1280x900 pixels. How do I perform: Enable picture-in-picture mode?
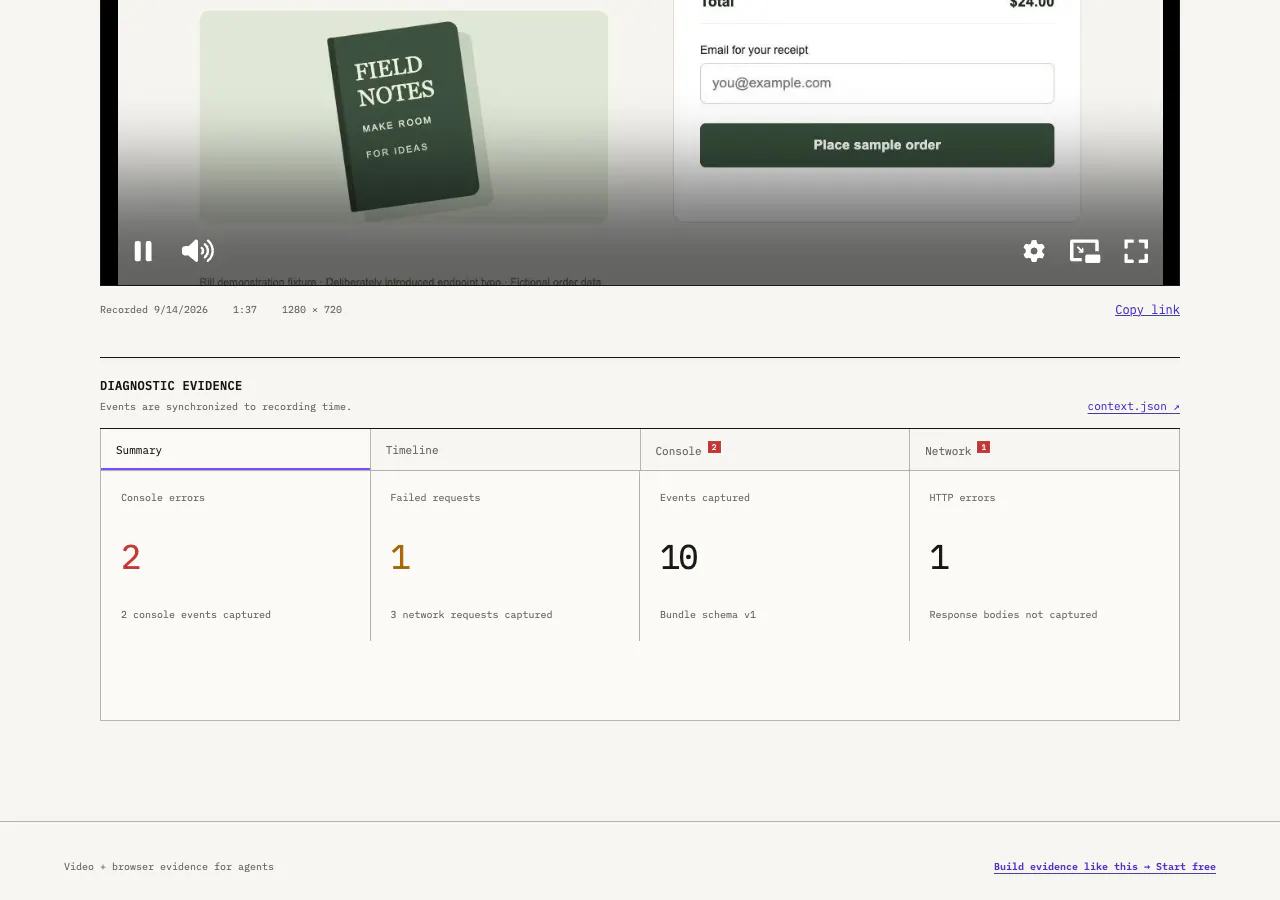pos(1085,251)
